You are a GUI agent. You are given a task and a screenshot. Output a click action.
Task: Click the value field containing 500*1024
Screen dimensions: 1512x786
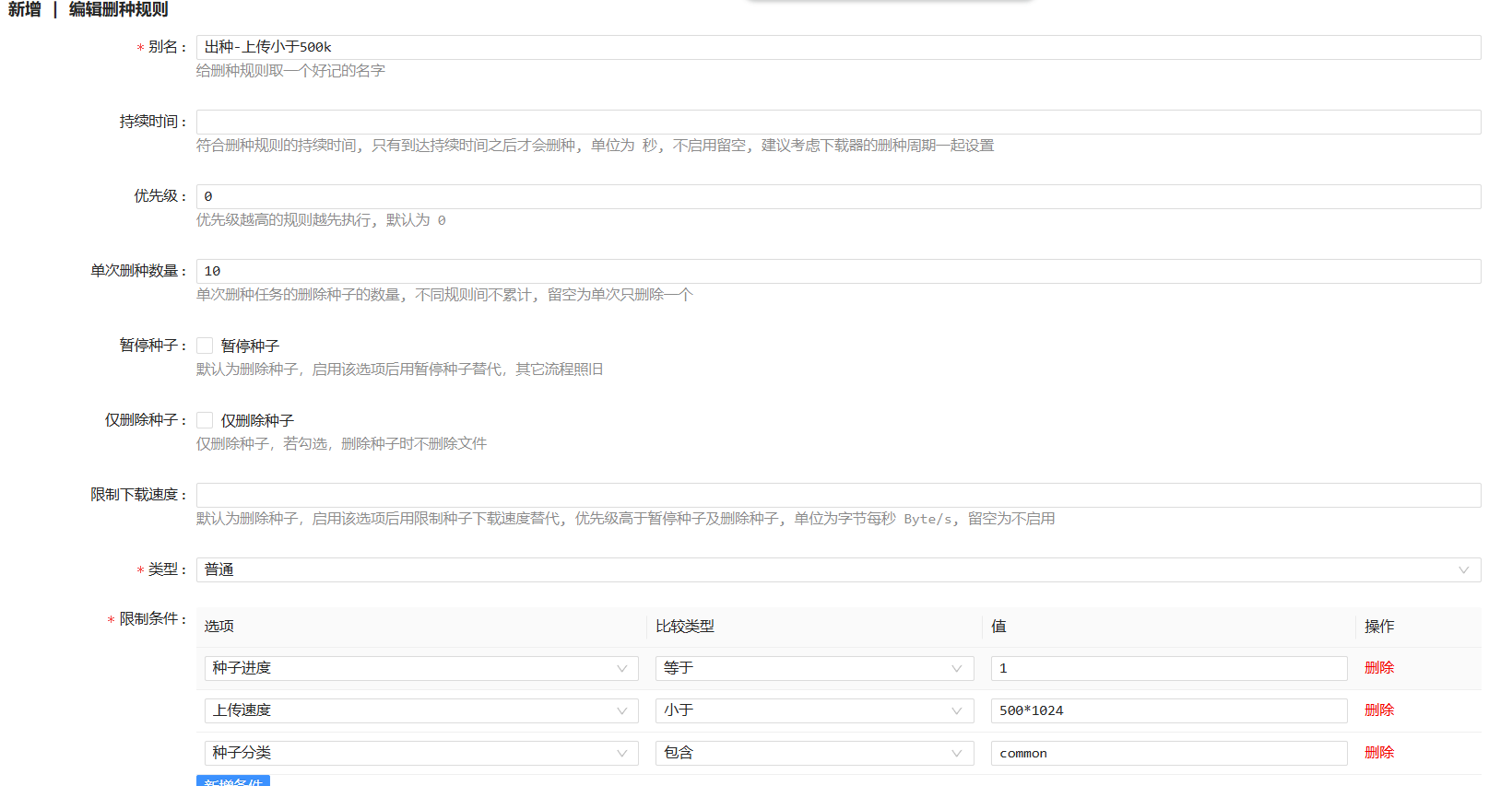(1168, 710)
